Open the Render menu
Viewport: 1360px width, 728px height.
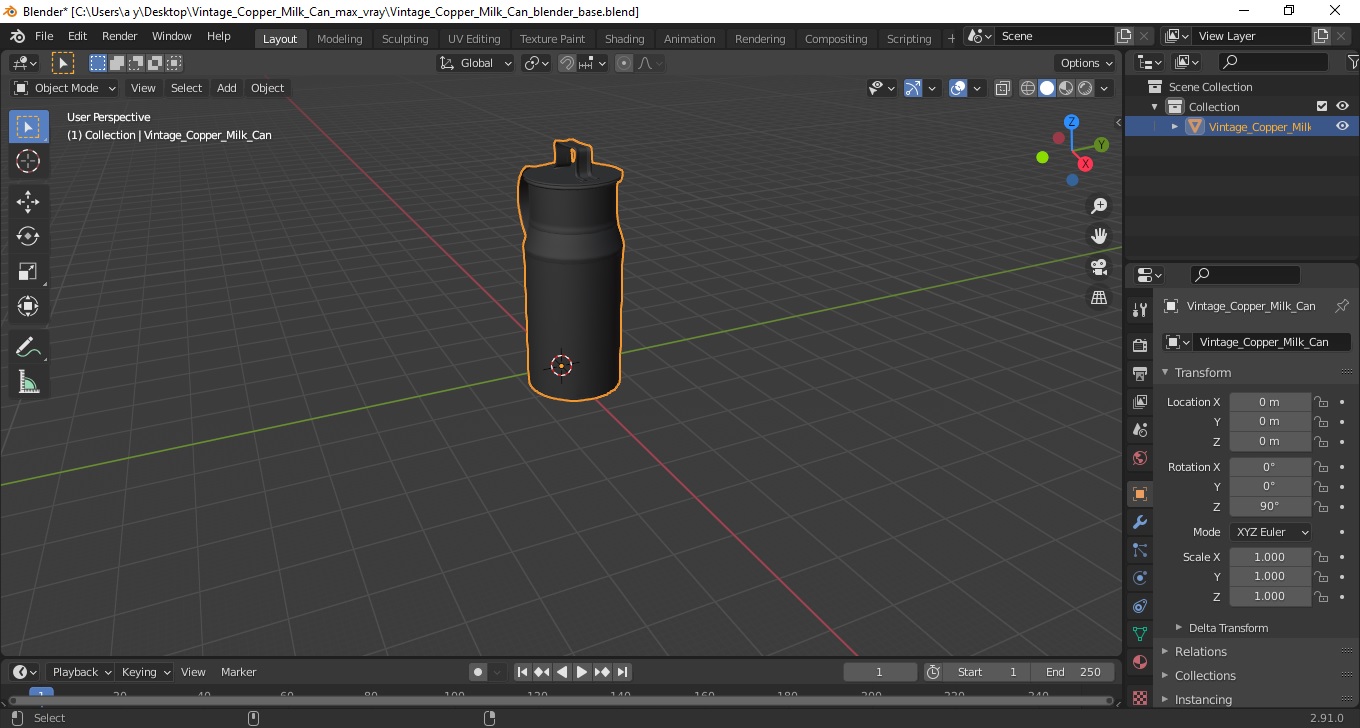(x=119, y=36)
